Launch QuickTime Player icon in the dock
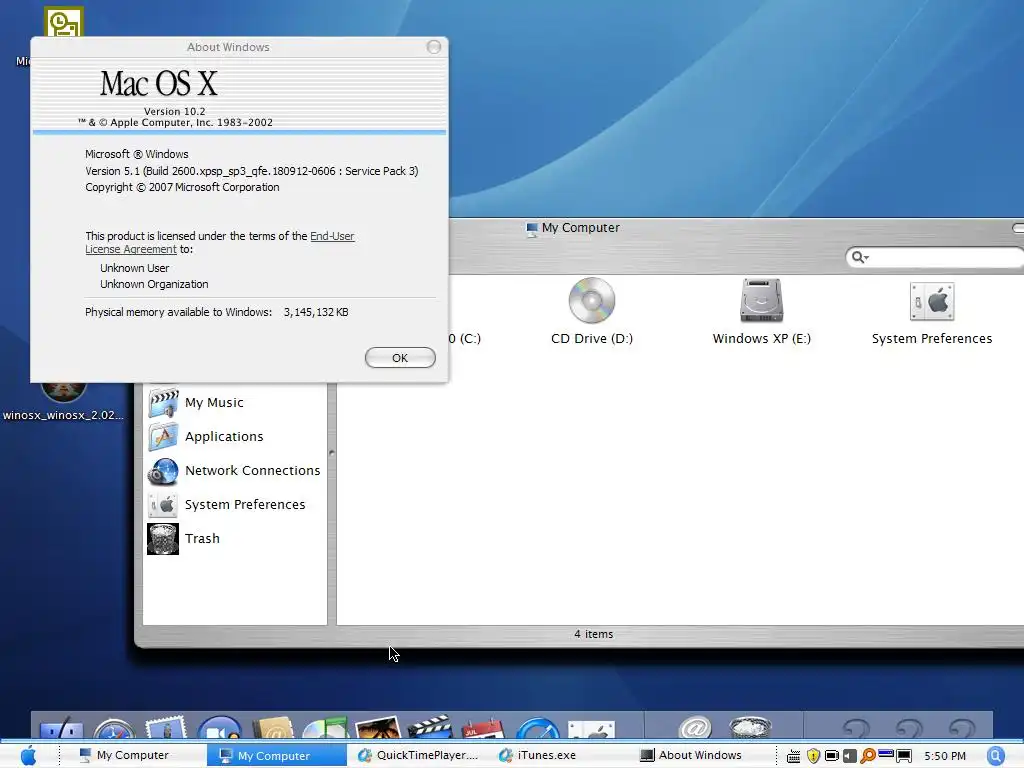Screen dimensions: 1024x768 pyautogui.click(x=537, y=728)
